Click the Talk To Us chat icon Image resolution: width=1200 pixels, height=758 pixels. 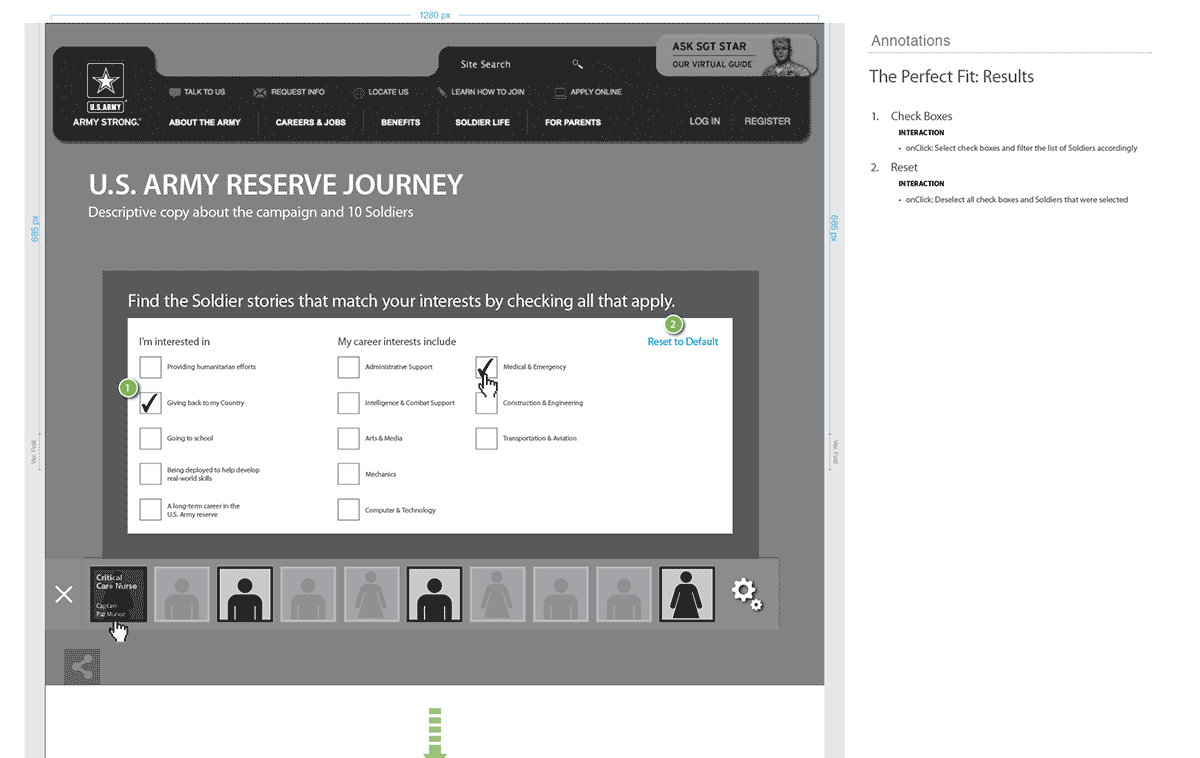[x=175, y=92]
